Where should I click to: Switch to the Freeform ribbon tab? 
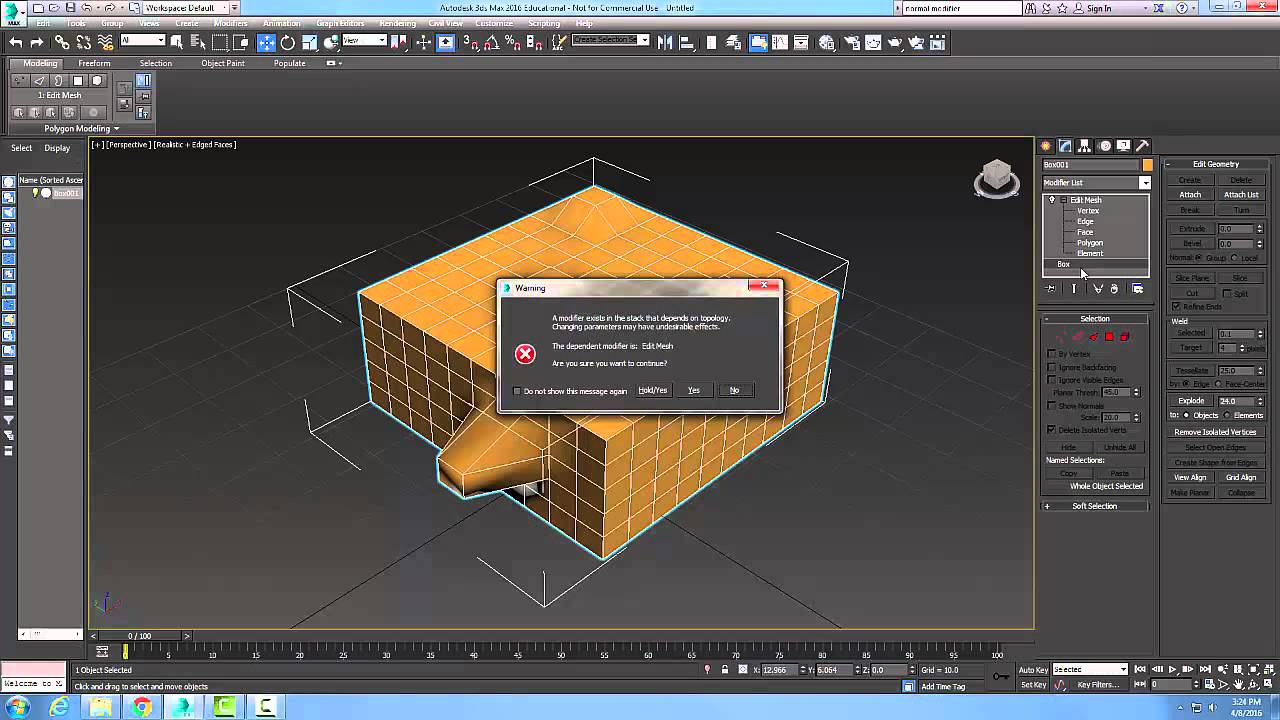tap(94, 63)
